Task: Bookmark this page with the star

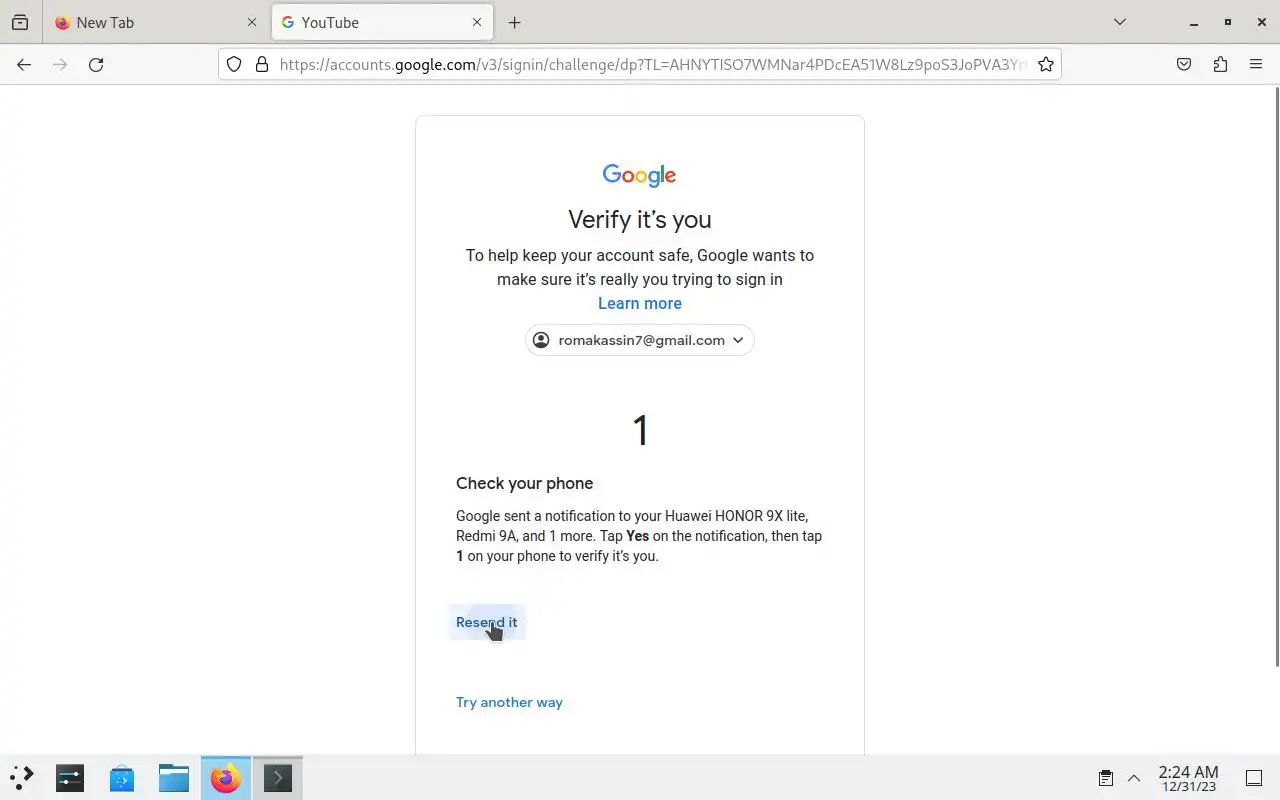Action: point(1046,64)
